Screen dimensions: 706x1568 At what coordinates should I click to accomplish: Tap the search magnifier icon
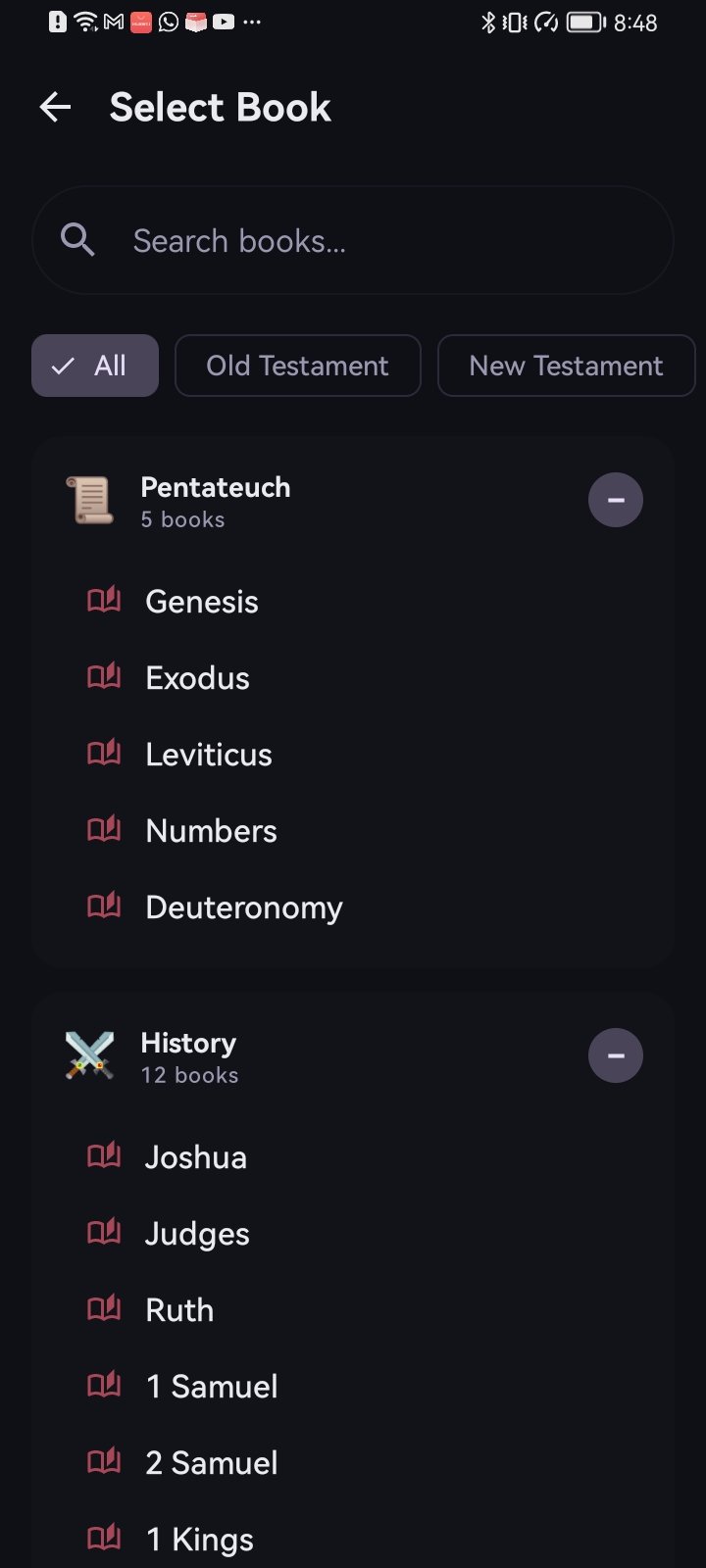coord(77,240)
